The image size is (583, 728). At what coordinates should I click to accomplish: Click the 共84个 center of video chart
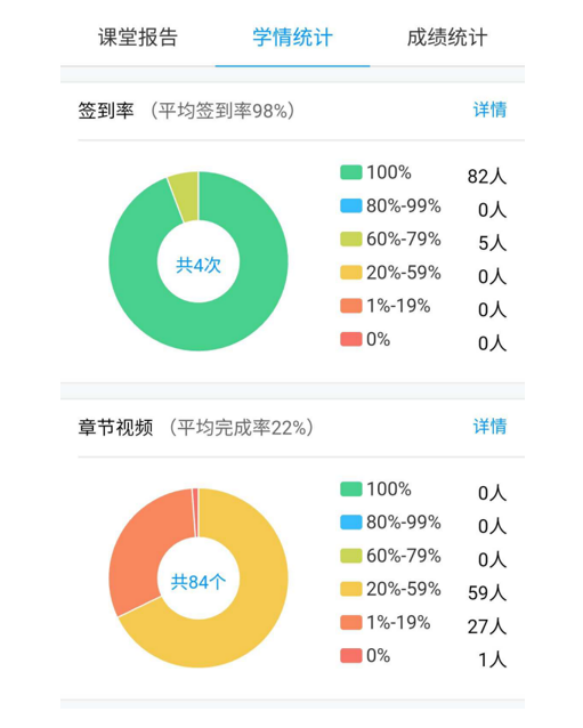(x=198, y=581)
